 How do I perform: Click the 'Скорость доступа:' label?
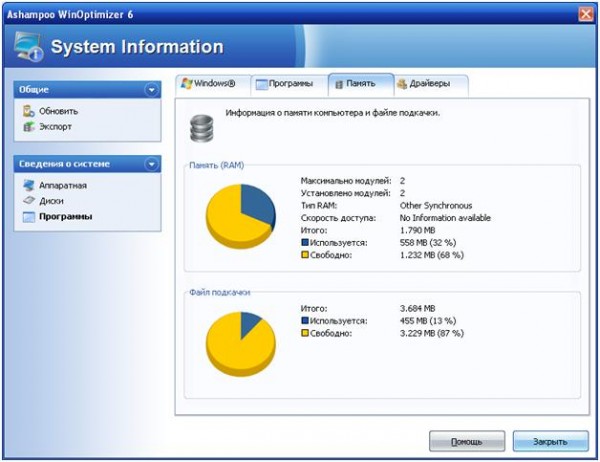338,218
